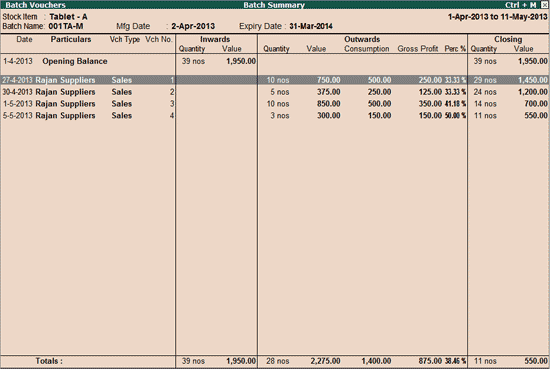Close the Batch Vouchers window with X
Viewport: 550px width, 369px height.
point(544,5)
